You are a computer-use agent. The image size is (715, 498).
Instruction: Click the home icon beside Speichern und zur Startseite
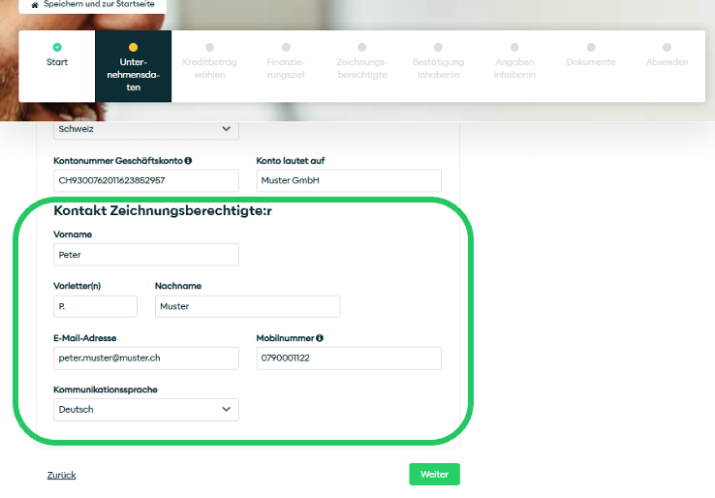click(35, 5)
